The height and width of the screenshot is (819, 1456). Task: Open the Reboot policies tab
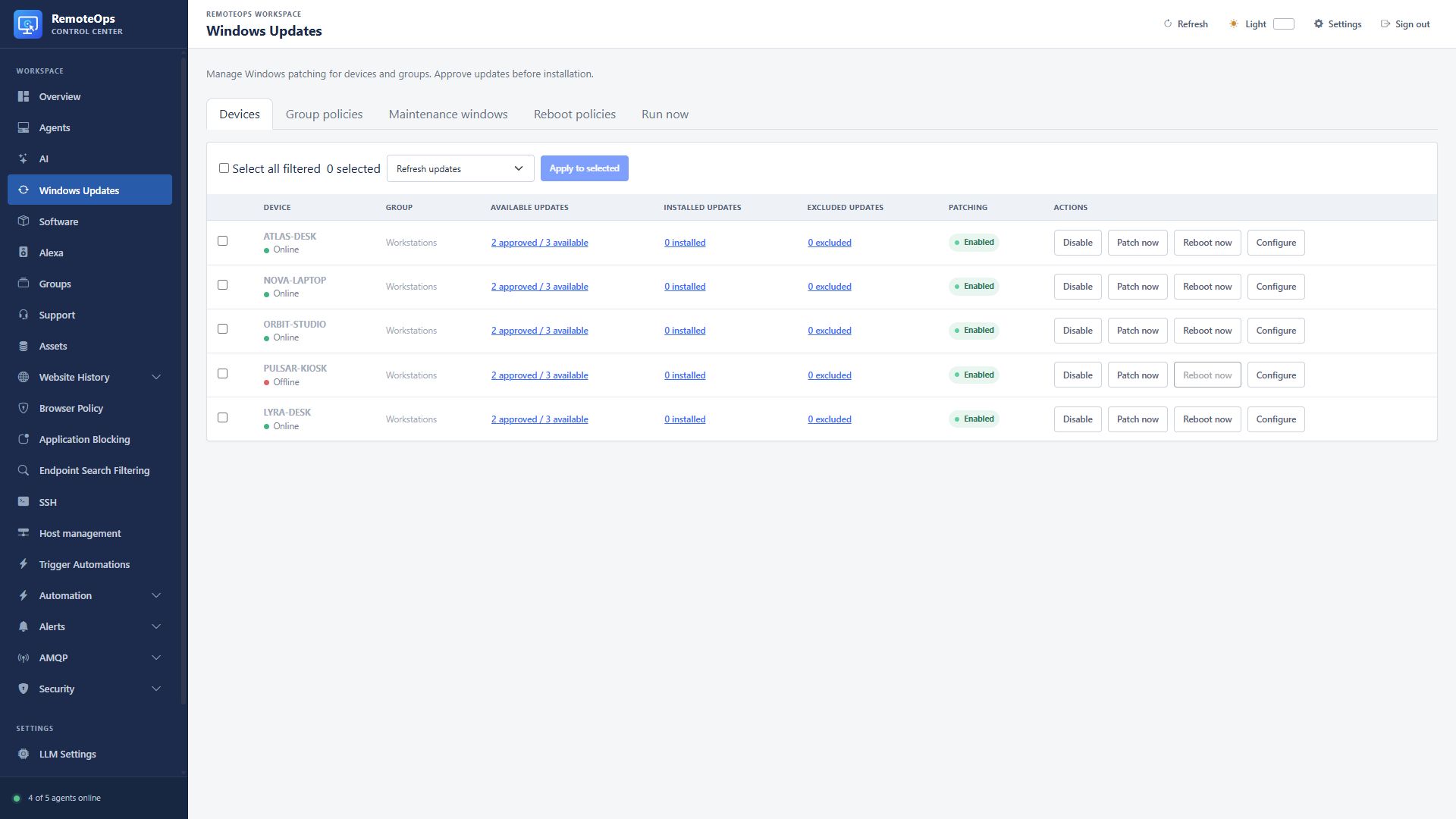575,114
